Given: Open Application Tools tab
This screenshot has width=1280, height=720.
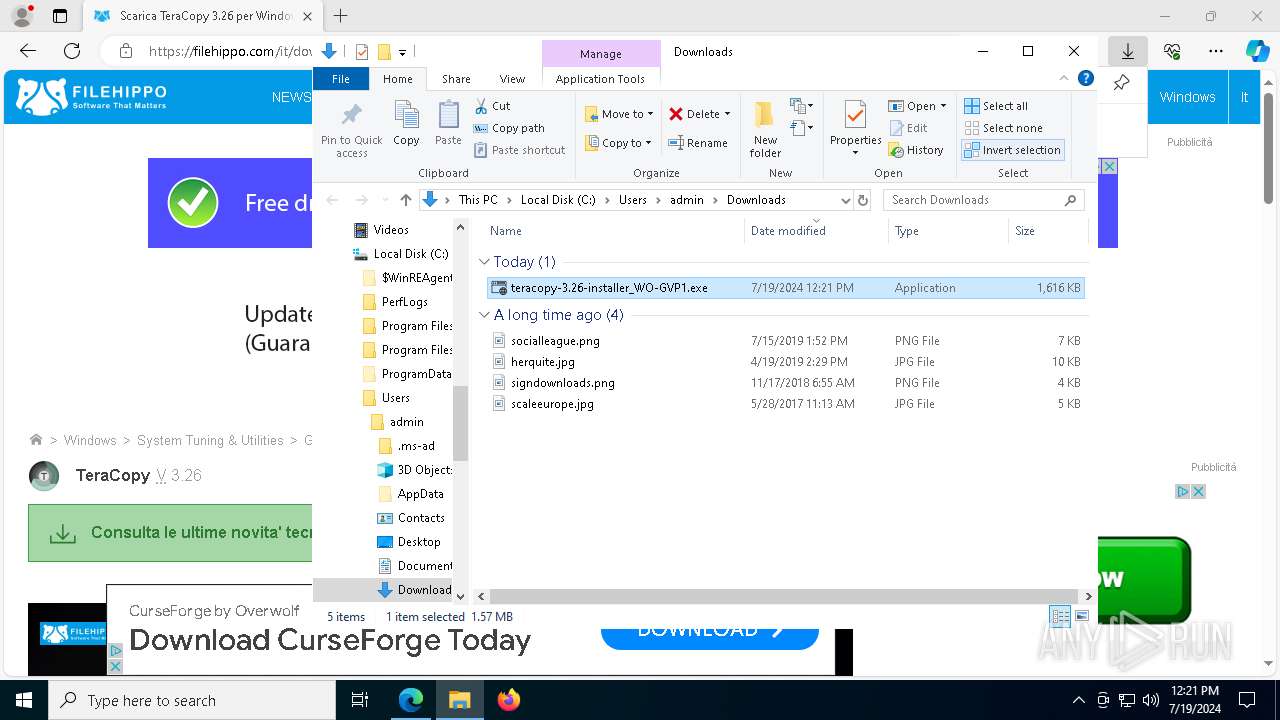Looking at the screenshot, I should pos(600,79).
